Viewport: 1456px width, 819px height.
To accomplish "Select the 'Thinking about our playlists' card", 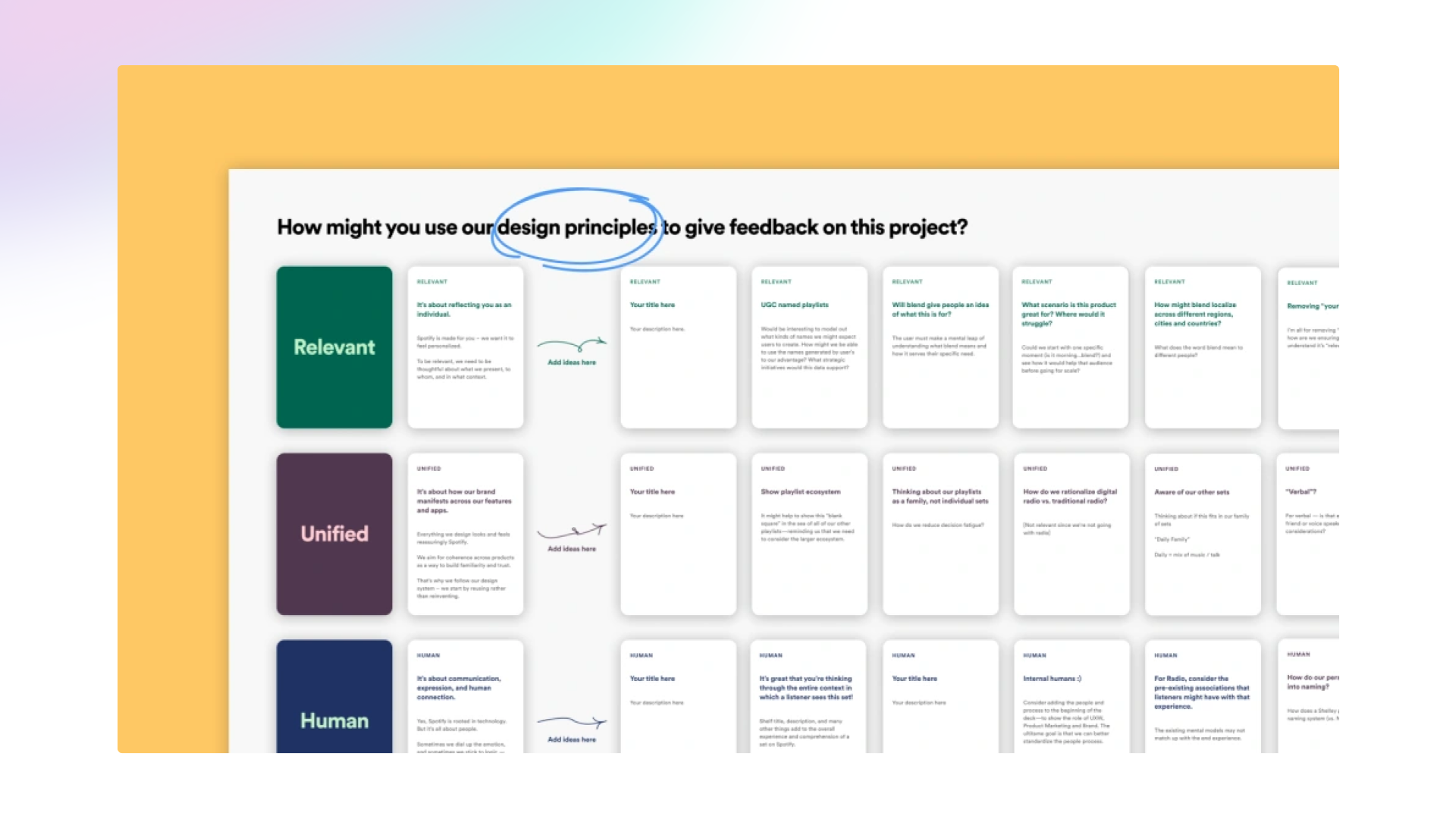I will pyautogui.click(x=940, y=534).
